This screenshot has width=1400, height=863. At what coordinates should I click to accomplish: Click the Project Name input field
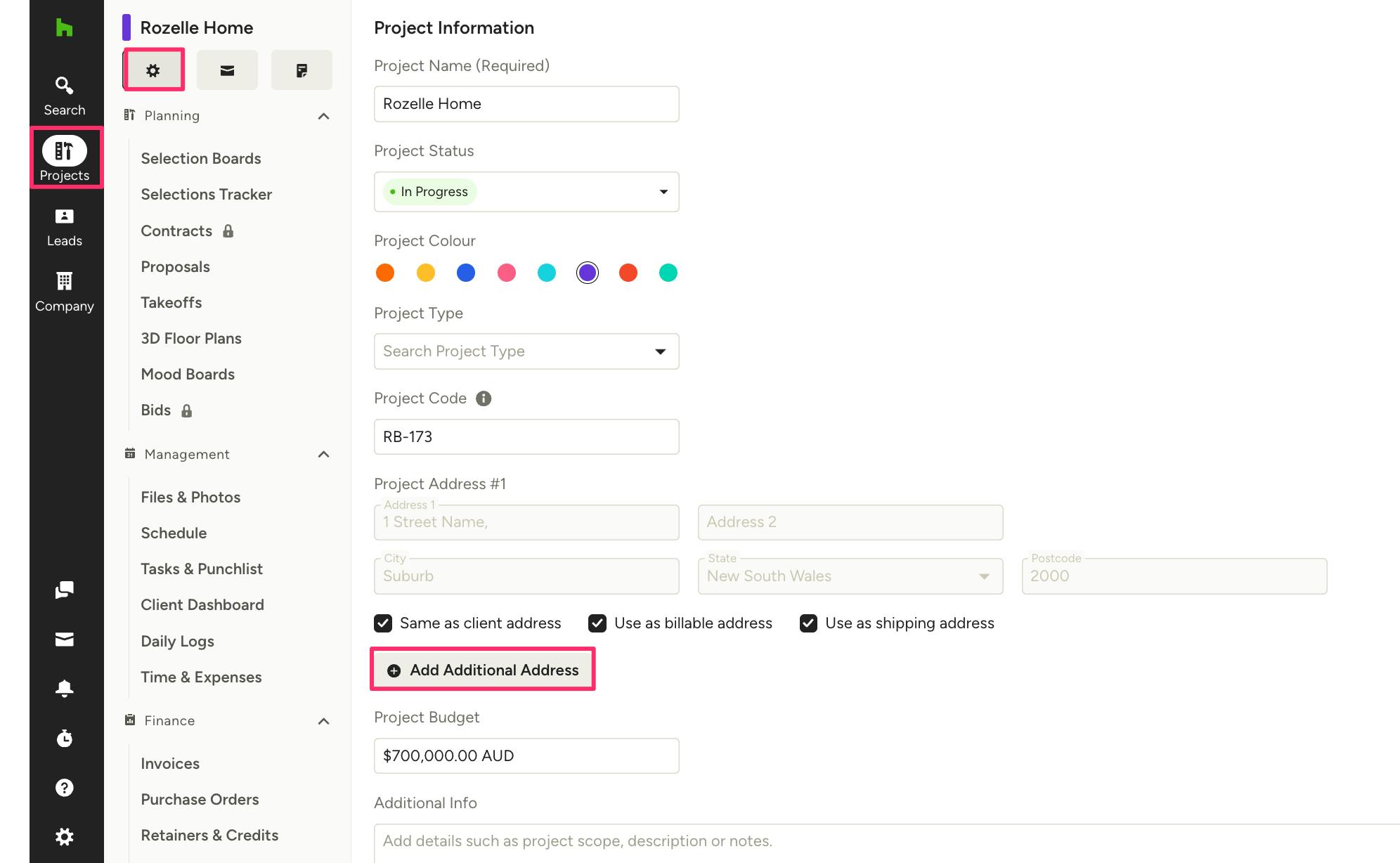526,104
